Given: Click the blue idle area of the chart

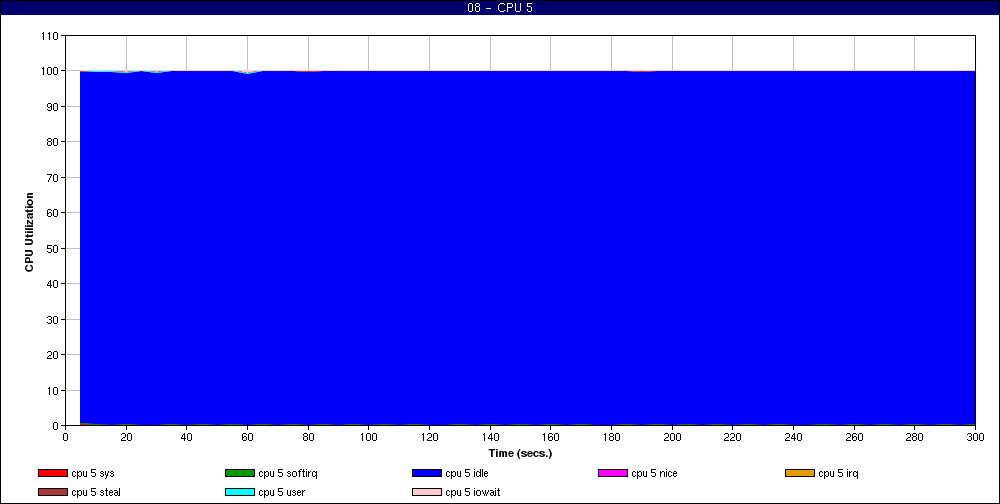Looking at the screenshot, I should tap(527, 248).
